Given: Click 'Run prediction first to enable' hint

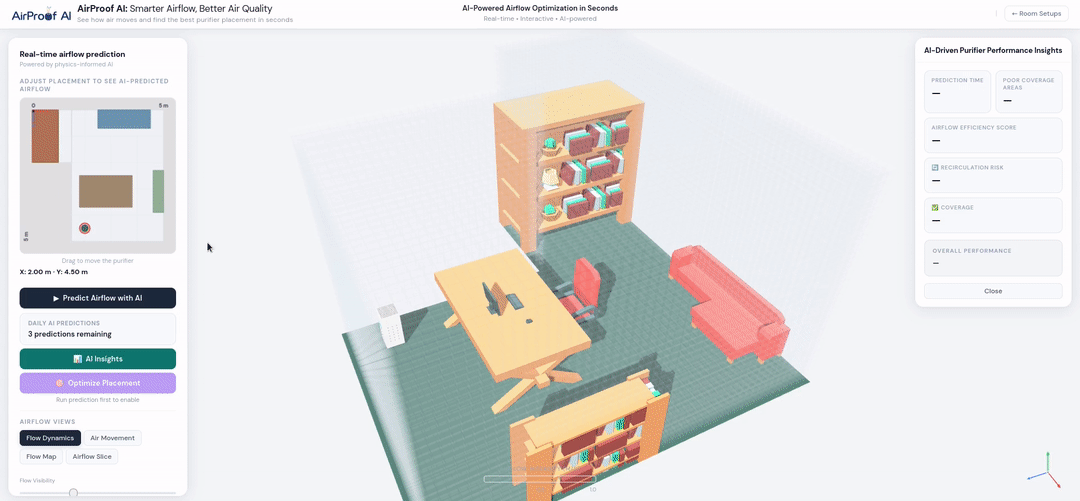Looking at the screenshot, I should 98,400.
